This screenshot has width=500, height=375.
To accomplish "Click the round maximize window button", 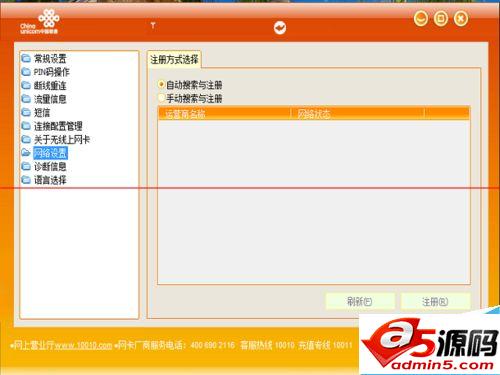I will point(441,18).
